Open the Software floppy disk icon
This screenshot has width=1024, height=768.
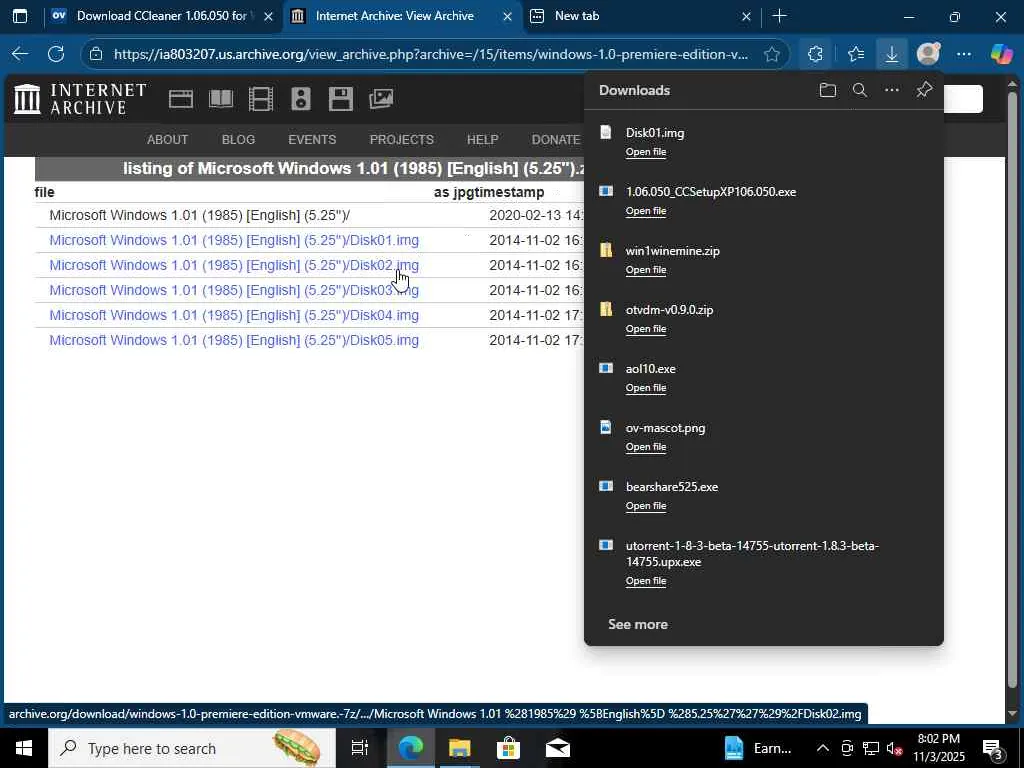click(x=340, y=99)
